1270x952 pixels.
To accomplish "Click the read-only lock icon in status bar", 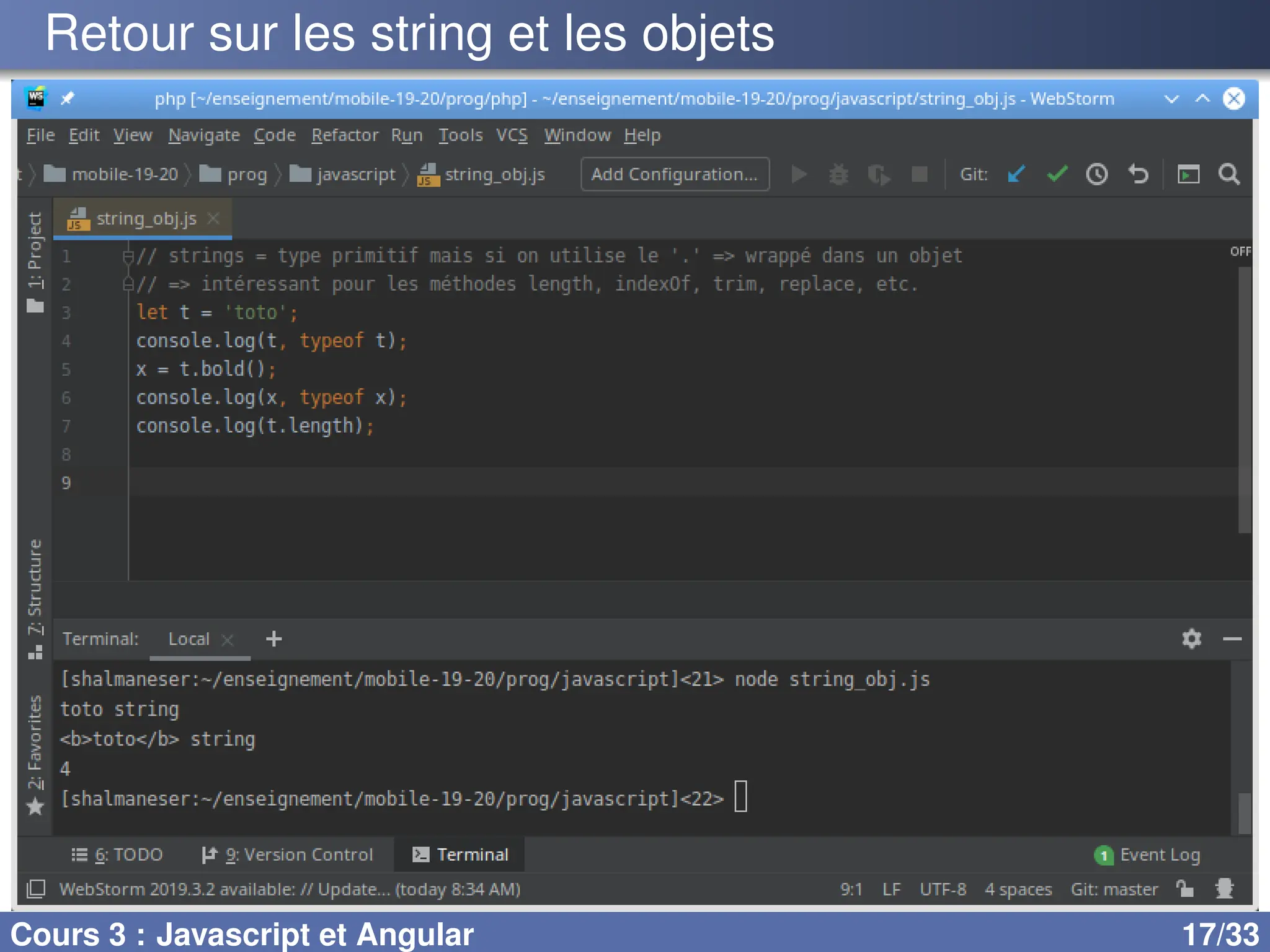I will (1185, 889).
